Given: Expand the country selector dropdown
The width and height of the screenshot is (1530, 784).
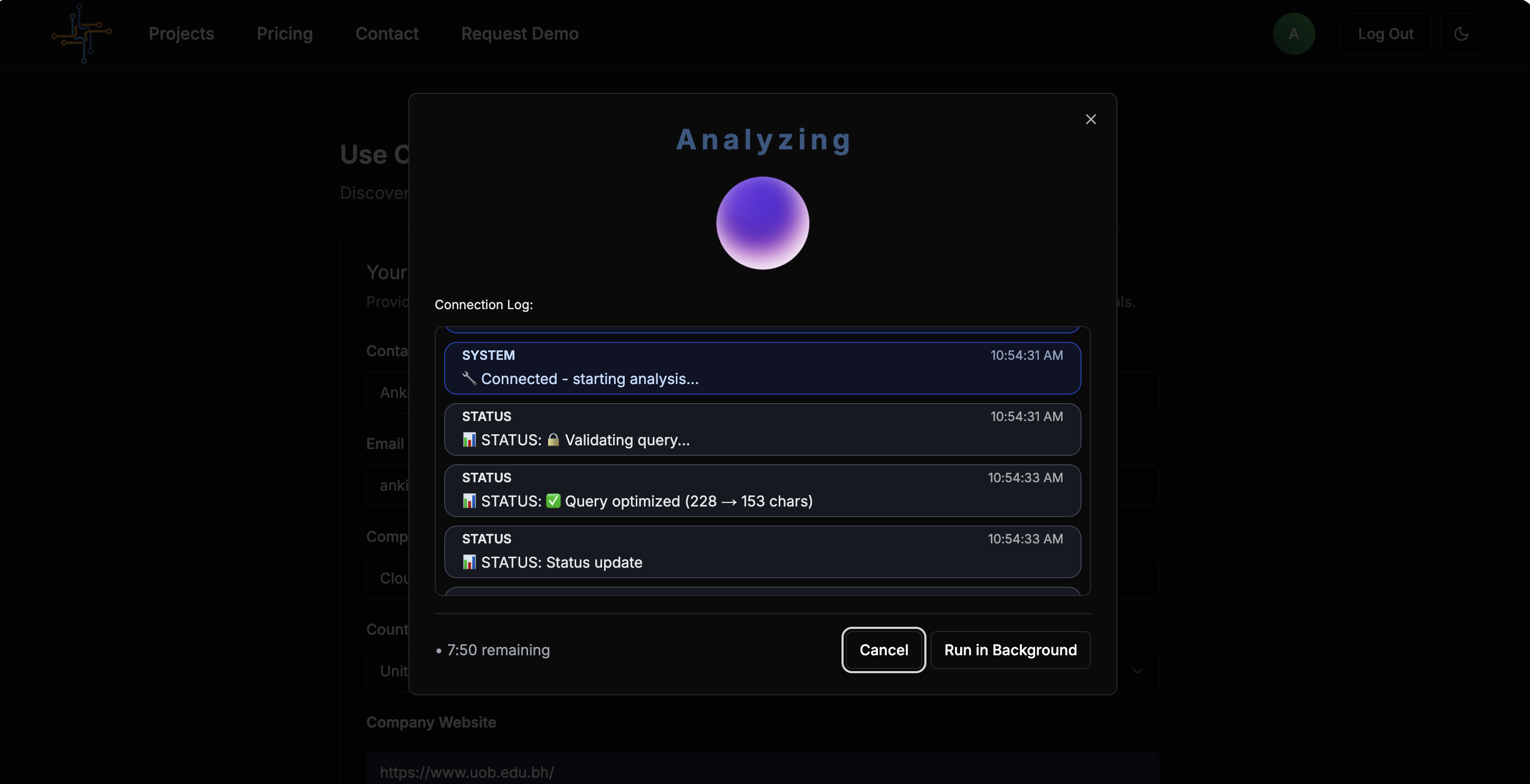Looking at the screenshot, I should [1137, 671].
